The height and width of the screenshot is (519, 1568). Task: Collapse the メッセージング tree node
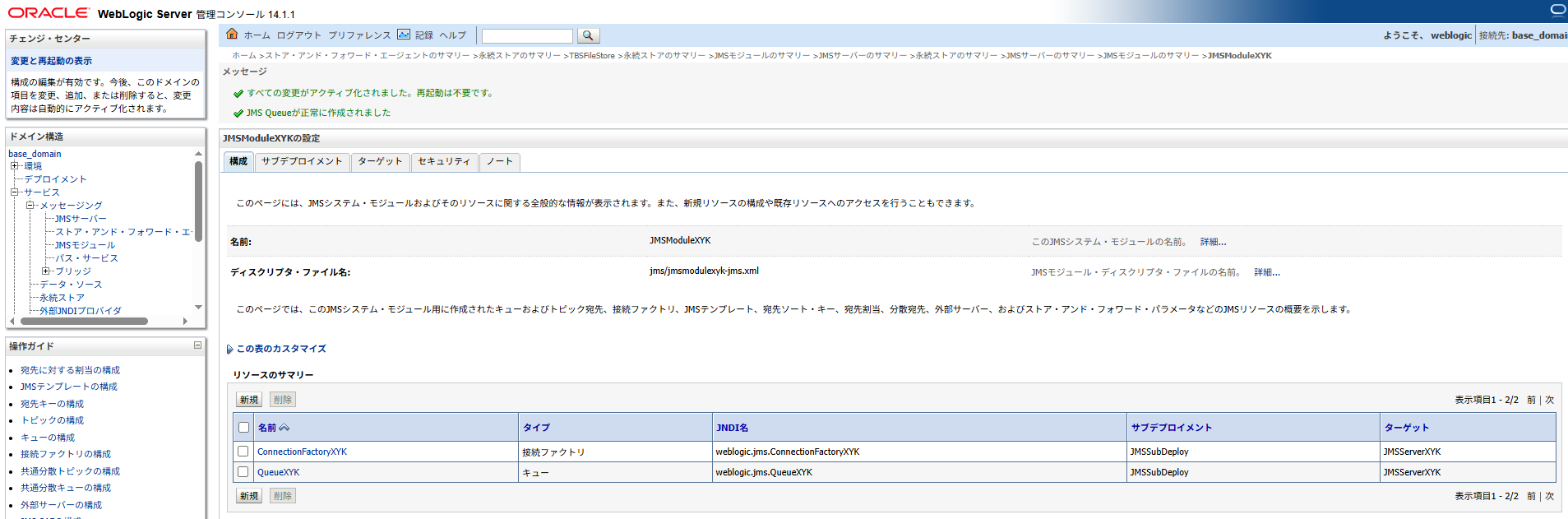coord(30,206)
